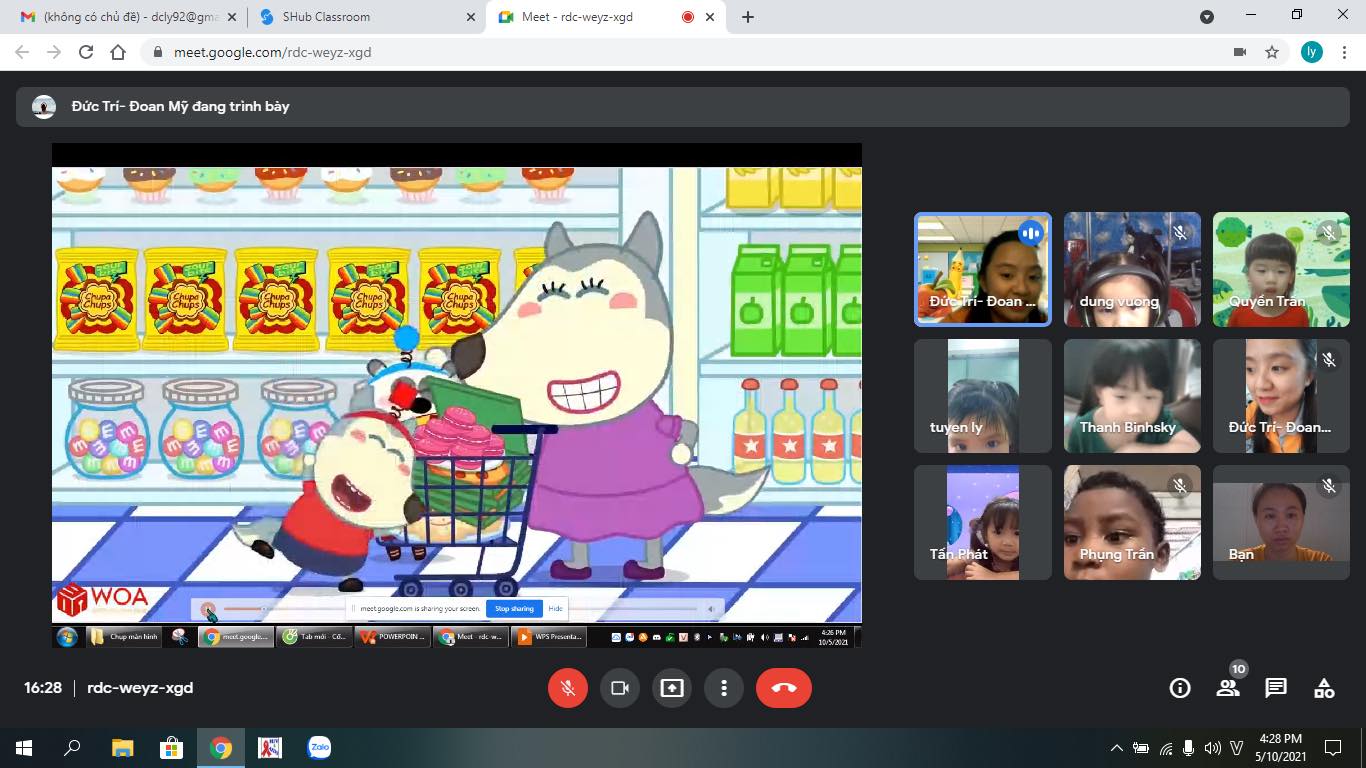Select Thanh Binhsky's video tile
Image resolution: width=1366 pixels, height=768 pixels.
(1132, 397)
